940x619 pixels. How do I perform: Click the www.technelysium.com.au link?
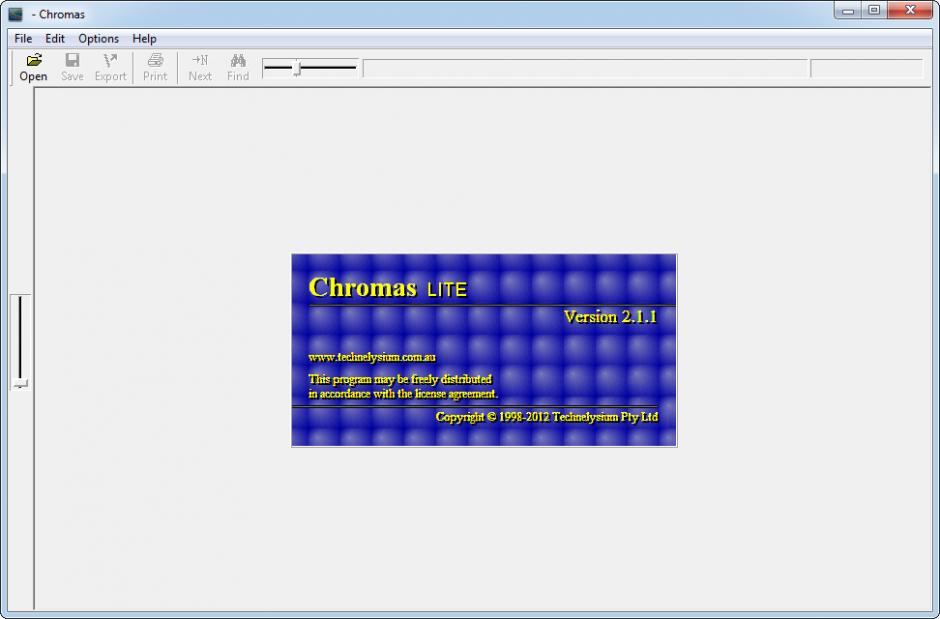coord(371,357)
